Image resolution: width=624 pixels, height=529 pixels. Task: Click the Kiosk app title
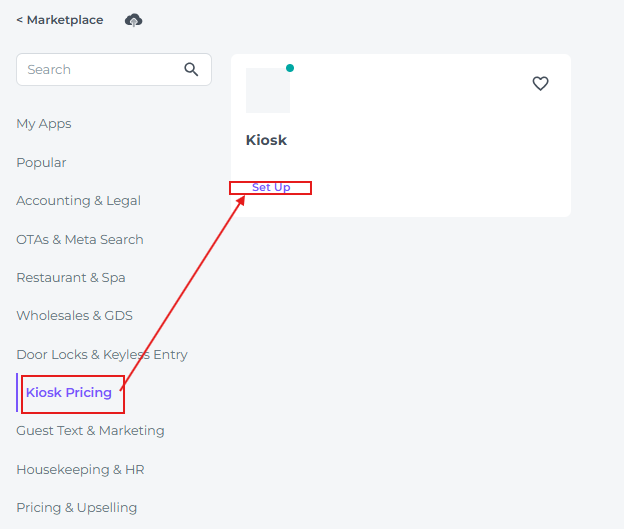266,141
